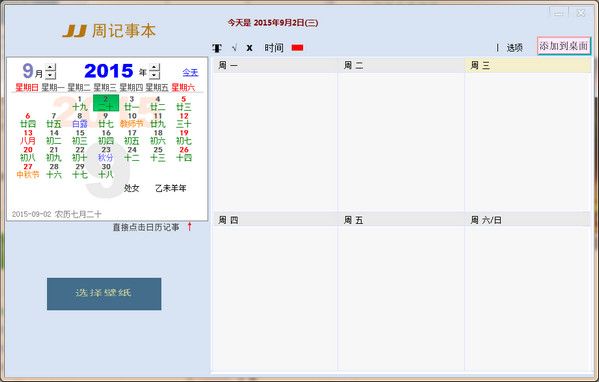This screenshot has width=599, height=382.
Task: Select September 30 in the calendar
Action: coord(106,171)
